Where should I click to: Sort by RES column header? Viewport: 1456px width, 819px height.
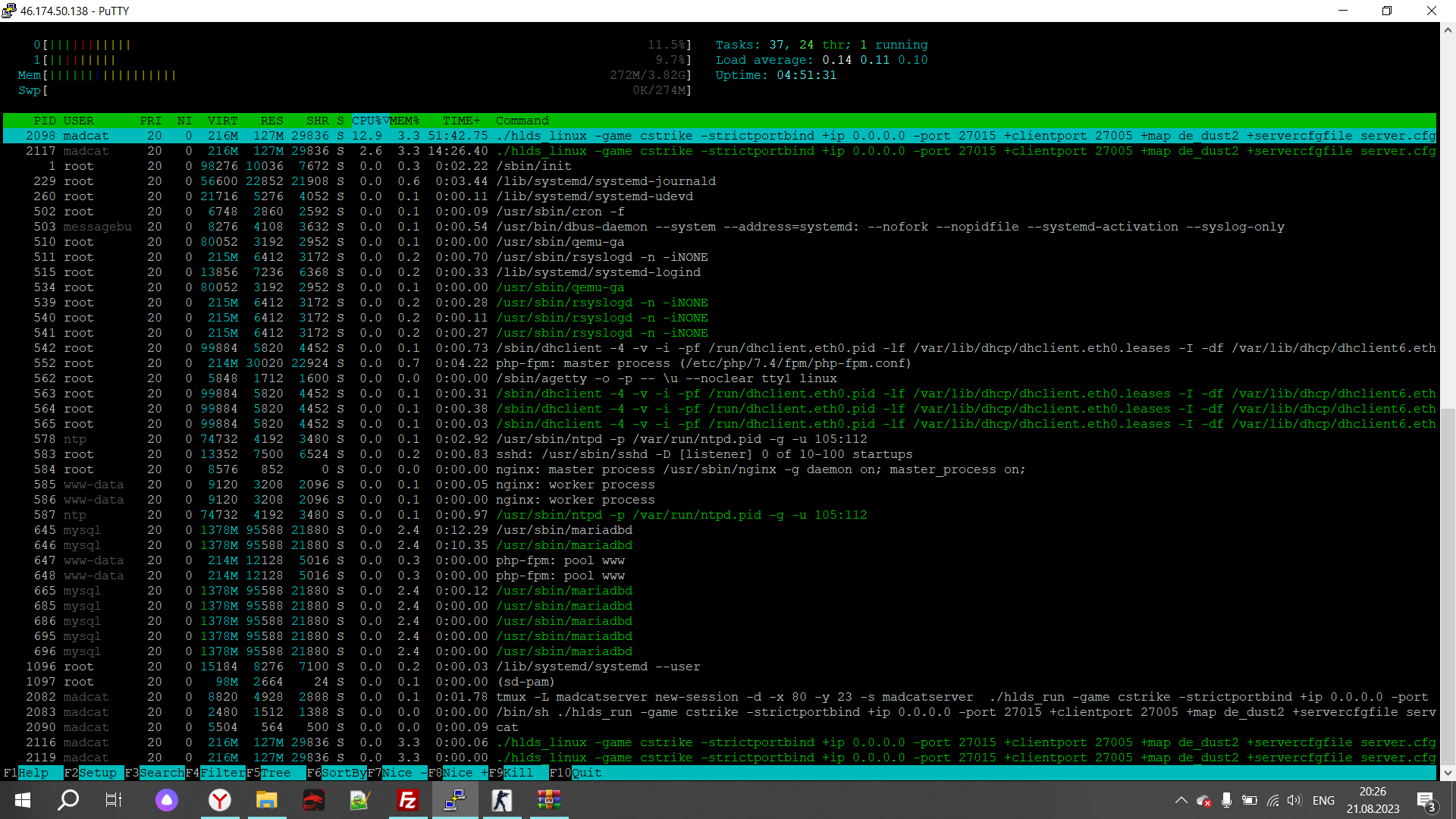[272, 121]
